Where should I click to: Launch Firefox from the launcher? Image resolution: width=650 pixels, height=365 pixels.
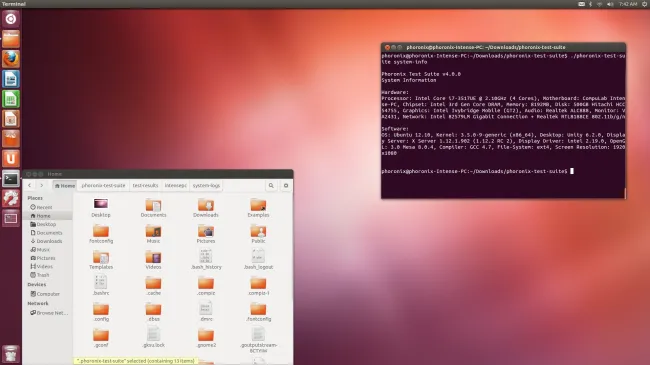[x=11, y=59]
